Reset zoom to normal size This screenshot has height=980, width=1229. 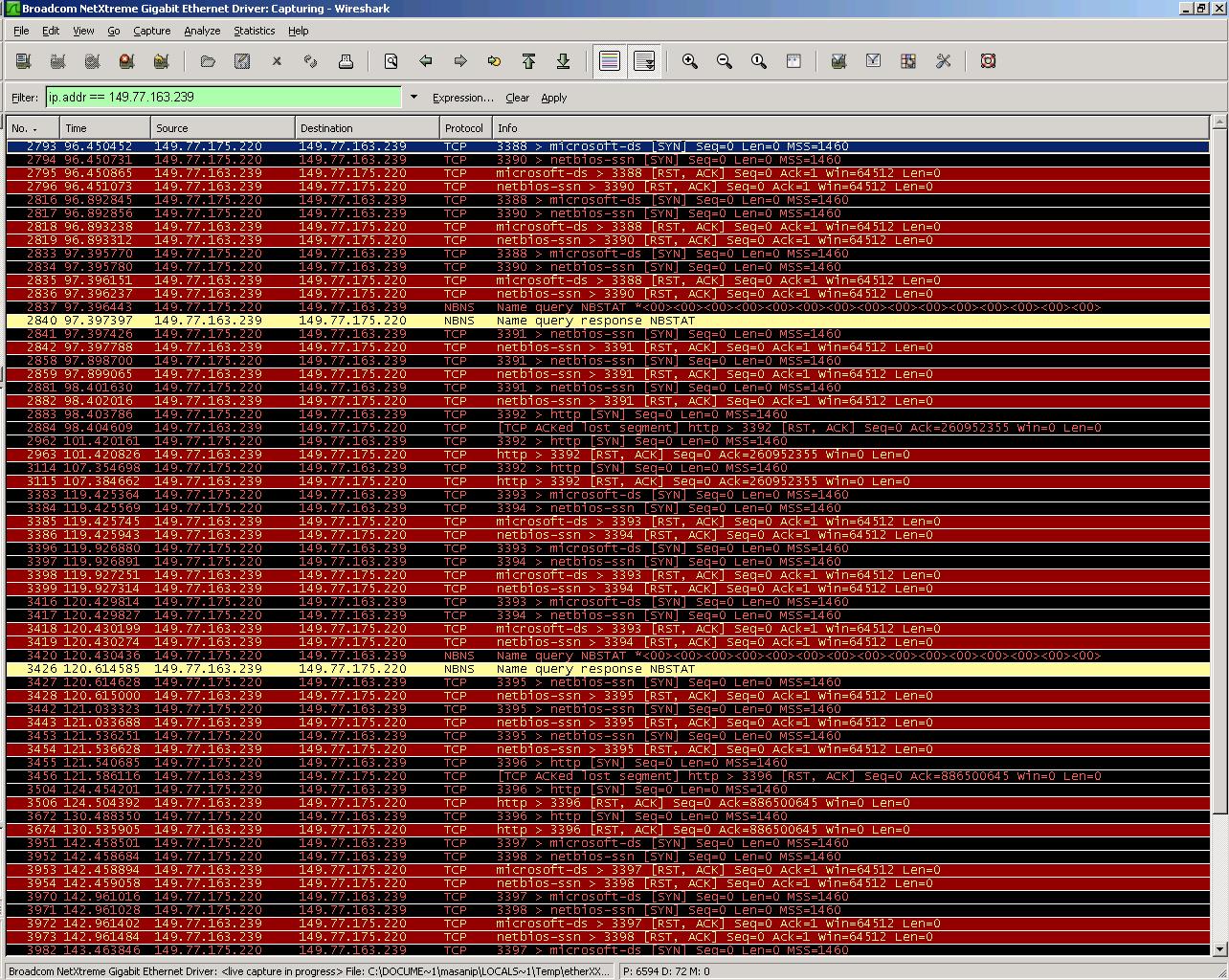[x=759, y=61]
